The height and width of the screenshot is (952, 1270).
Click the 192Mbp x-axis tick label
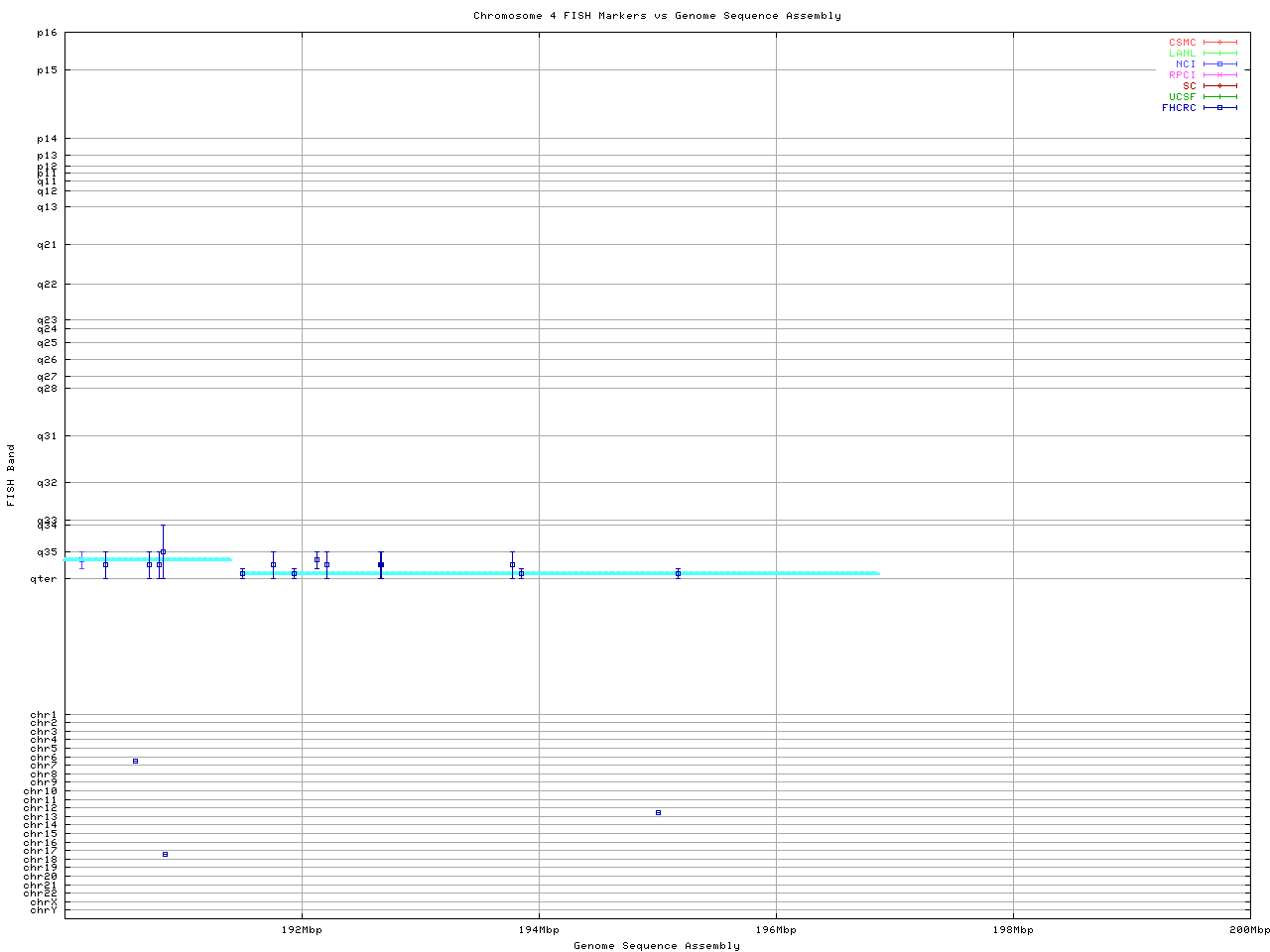303,930
